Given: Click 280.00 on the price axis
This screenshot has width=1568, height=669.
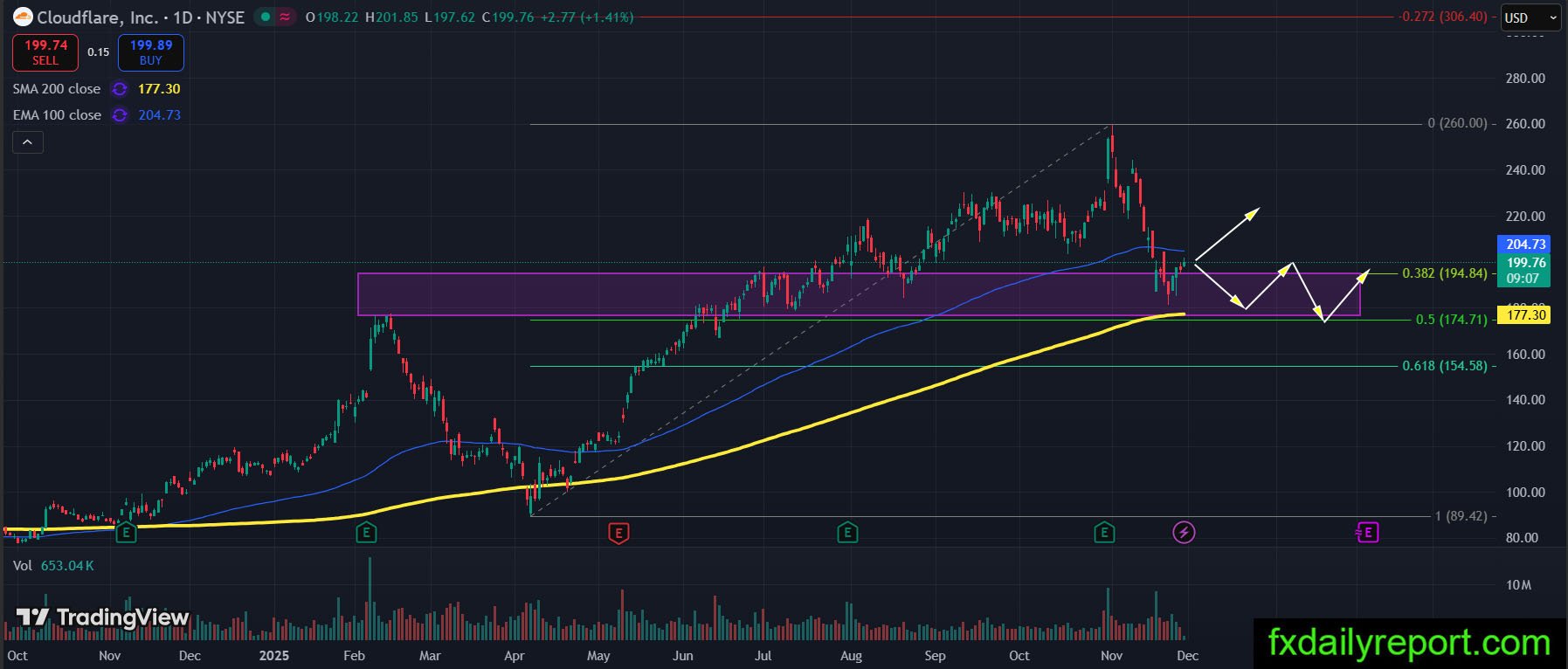Looking at the screenshot, I should point(1525,79).
